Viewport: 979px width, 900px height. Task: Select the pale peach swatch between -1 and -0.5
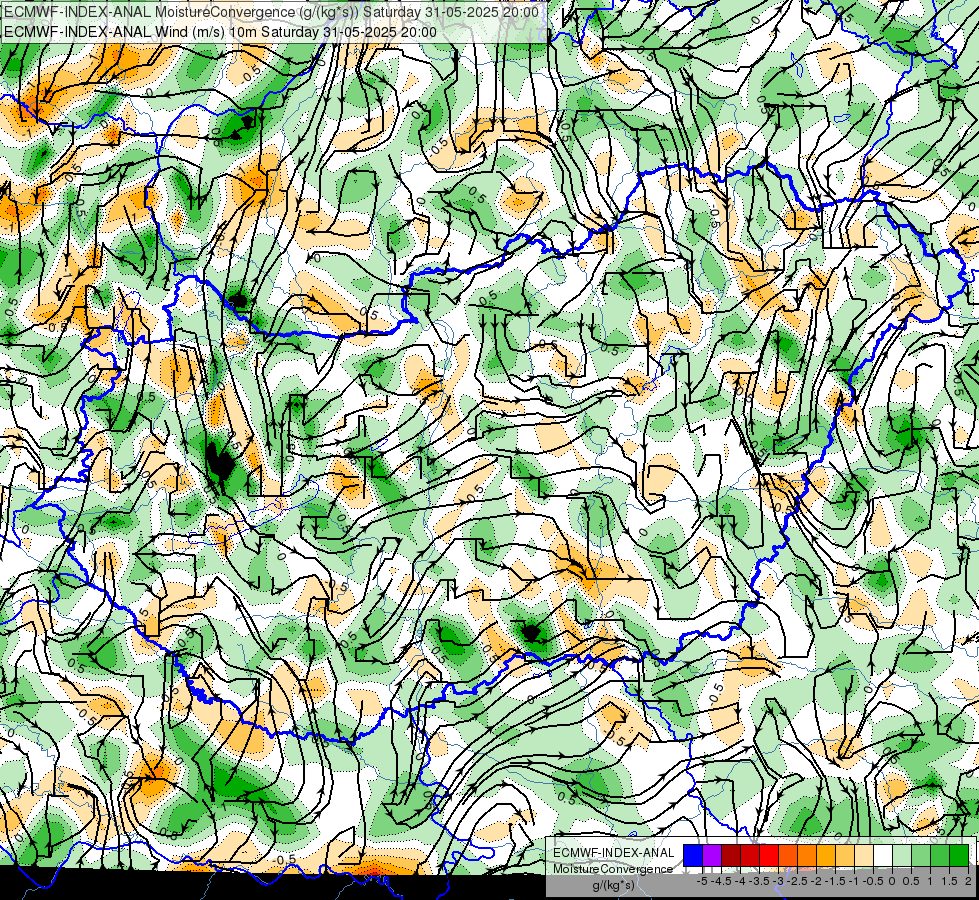click(864, 856)
